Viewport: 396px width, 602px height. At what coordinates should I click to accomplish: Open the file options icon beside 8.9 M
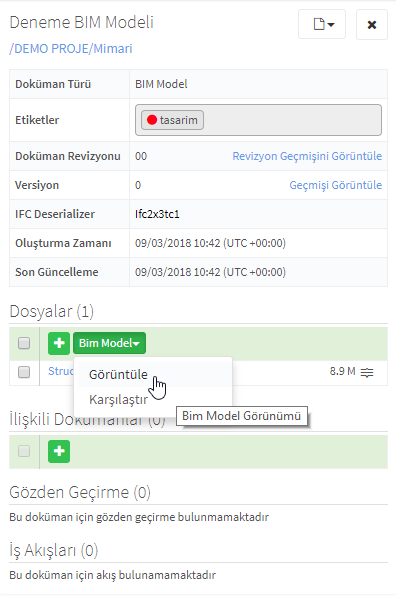pyautogui.click(x=367, y=372)
